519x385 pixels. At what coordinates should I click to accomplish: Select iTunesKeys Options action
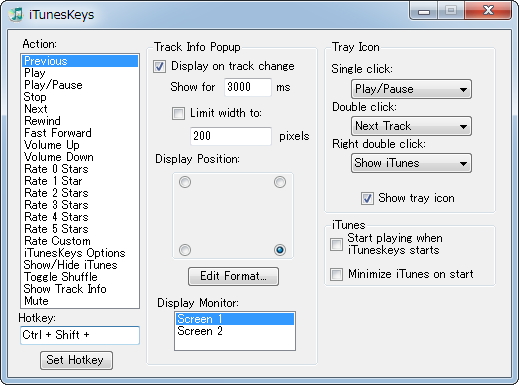tap(80, 253)
